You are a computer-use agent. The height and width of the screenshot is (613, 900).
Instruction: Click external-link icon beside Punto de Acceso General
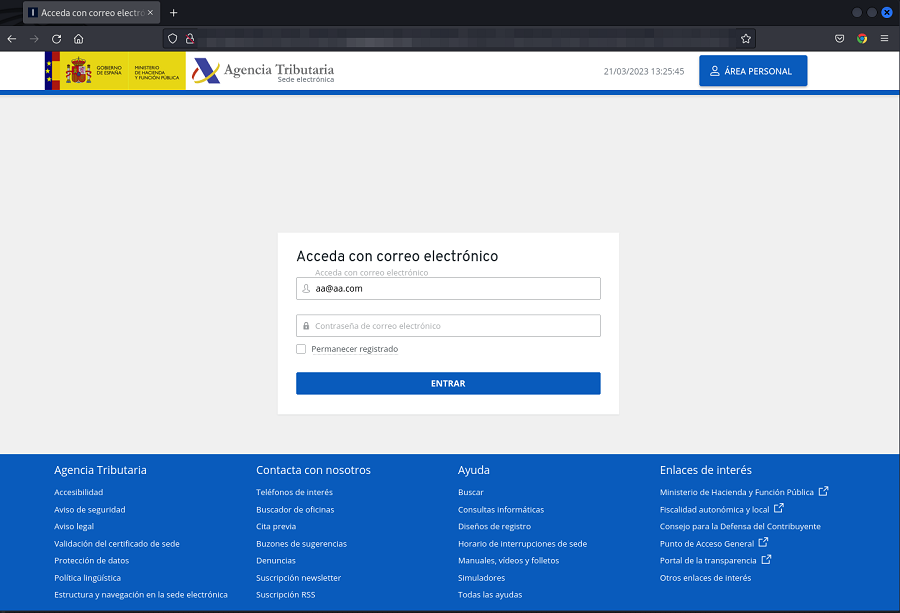pyautogui.click(x=763, y=541)
